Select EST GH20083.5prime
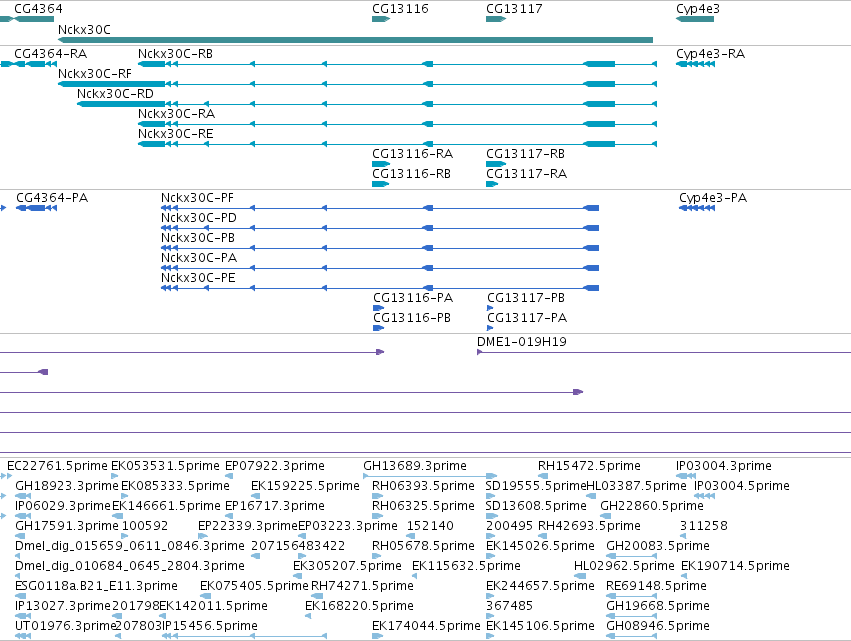 pos(658,547)
